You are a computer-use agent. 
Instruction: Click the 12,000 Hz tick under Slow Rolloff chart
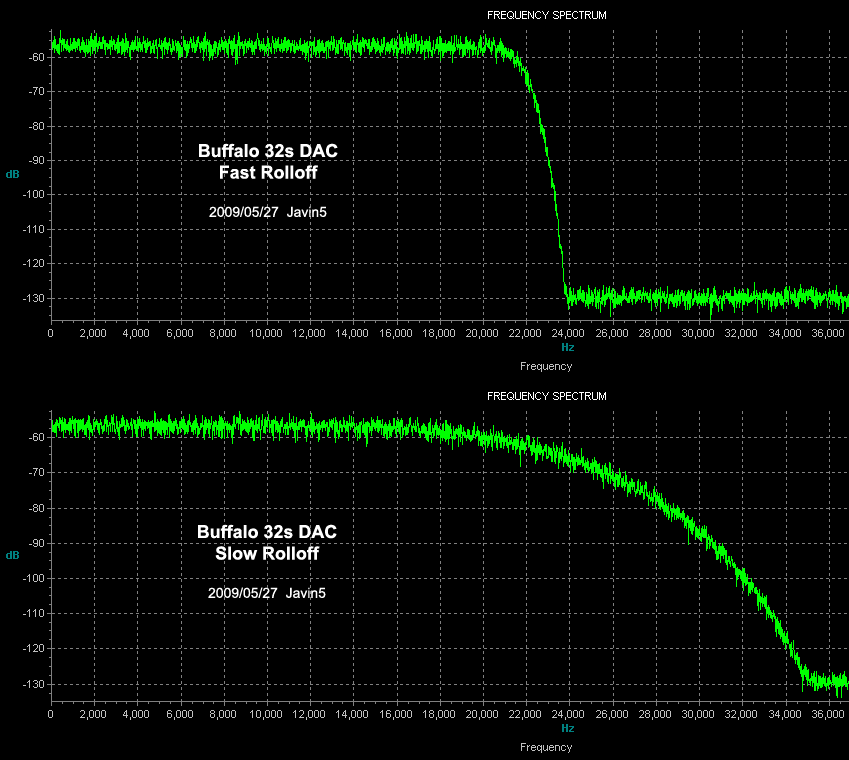click(309, 715)
